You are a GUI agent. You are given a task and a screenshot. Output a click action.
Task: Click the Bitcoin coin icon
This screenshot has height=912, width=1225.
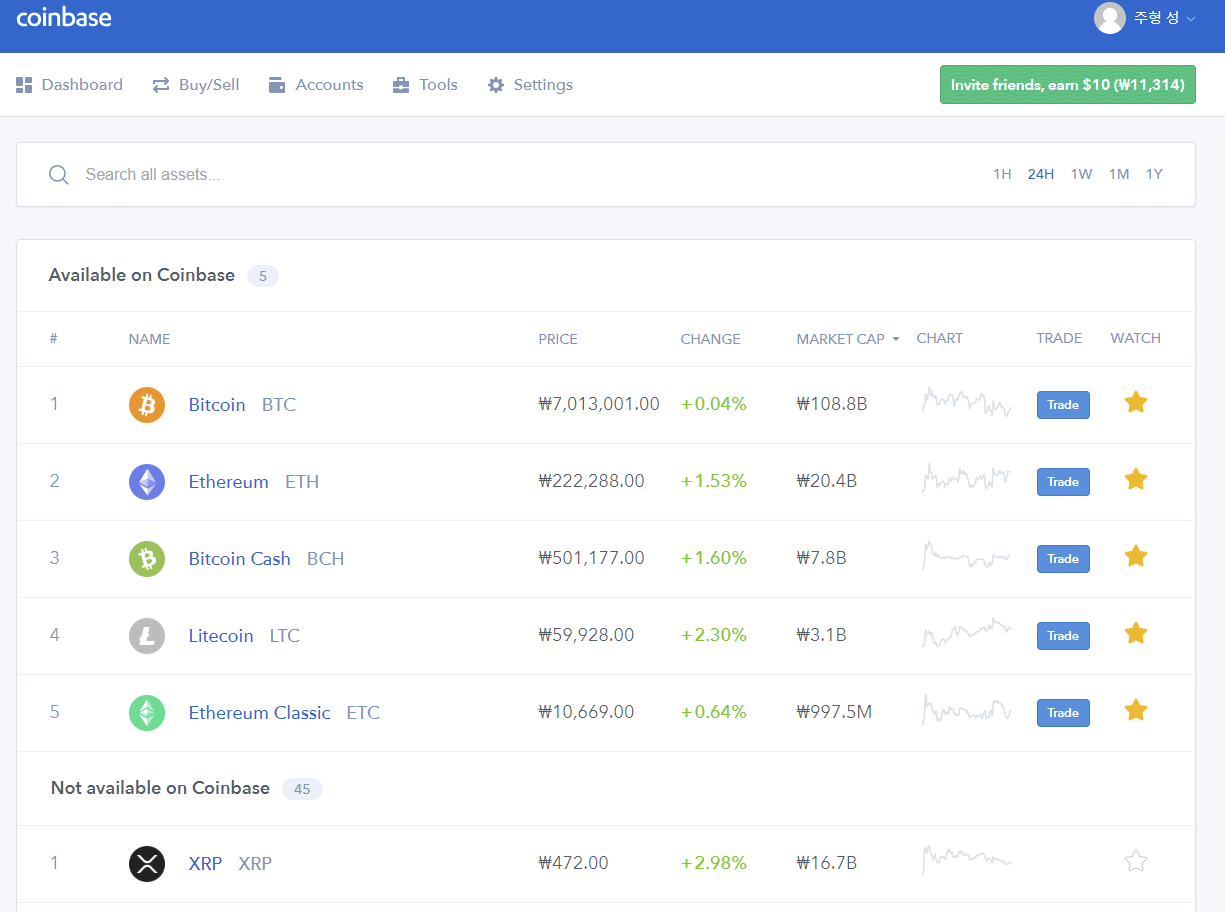pos(147,405)
